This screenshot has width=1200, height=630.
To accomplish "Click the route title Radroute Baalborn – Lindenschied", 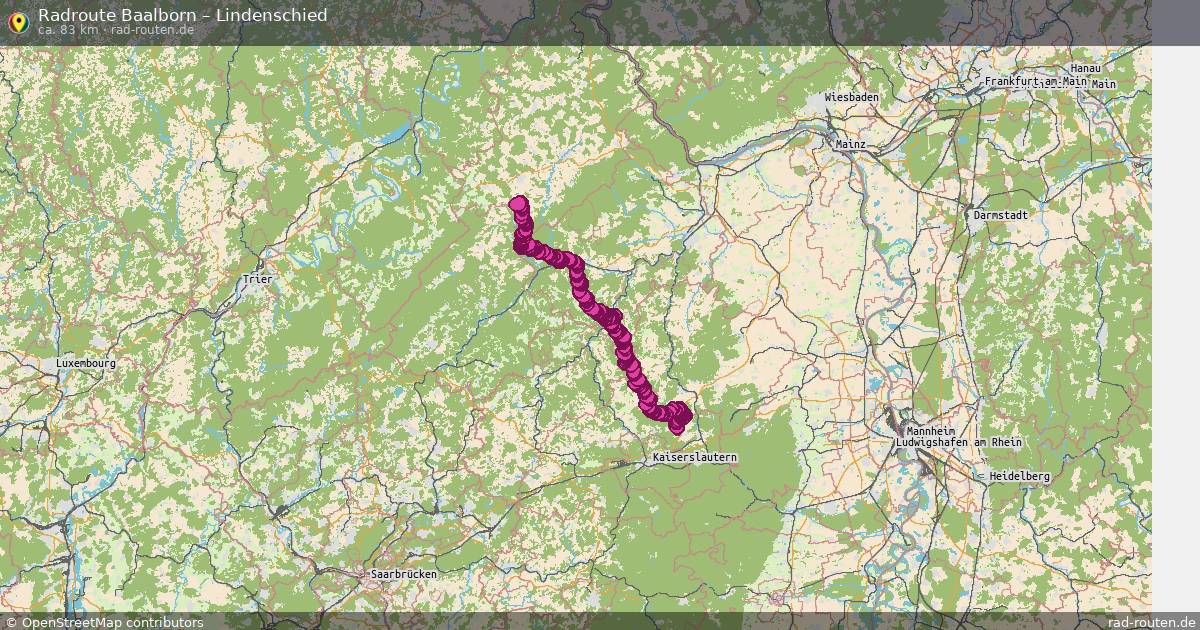I will [x=182, y=15].
